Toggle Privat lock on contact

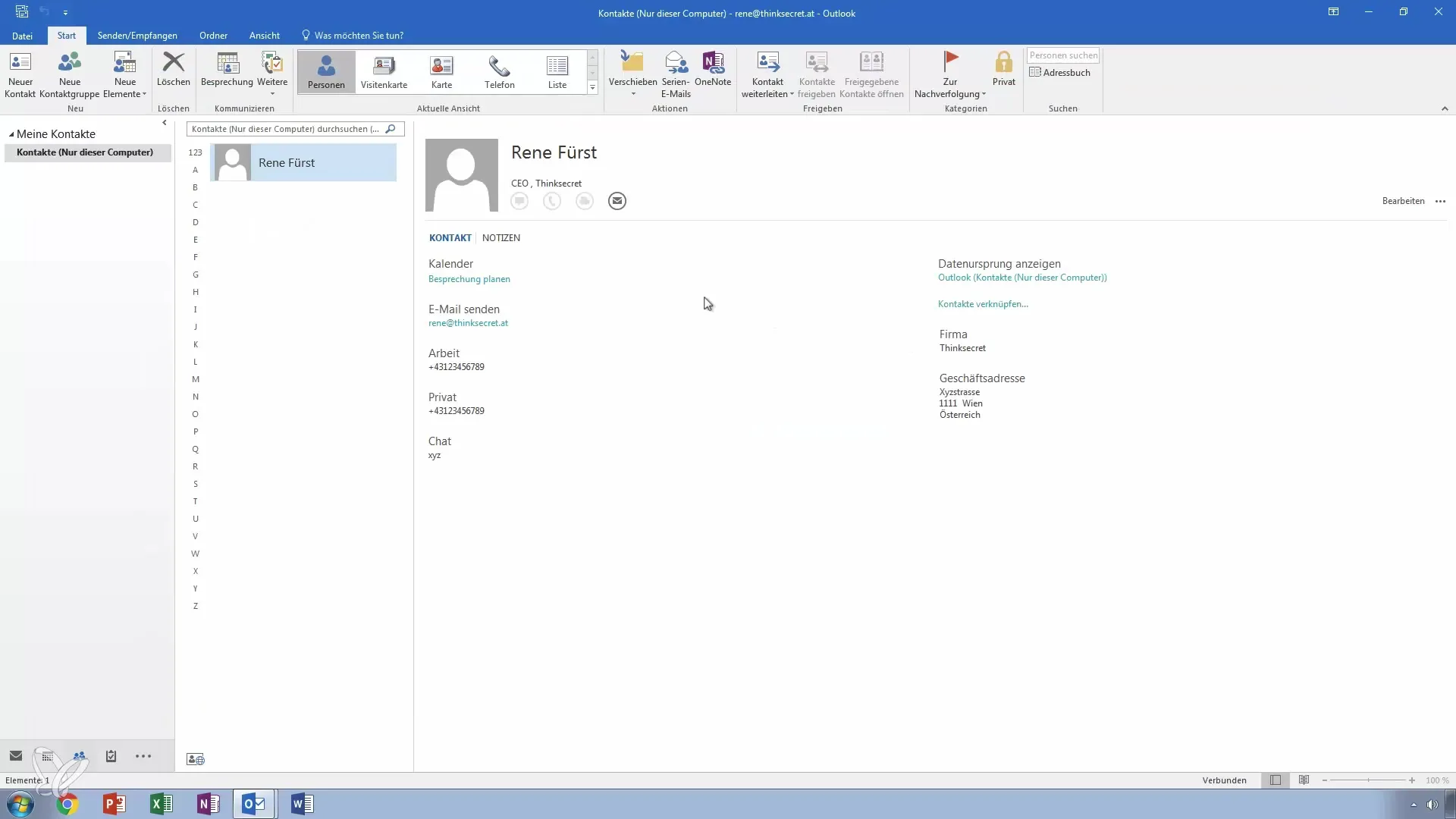1003,69
